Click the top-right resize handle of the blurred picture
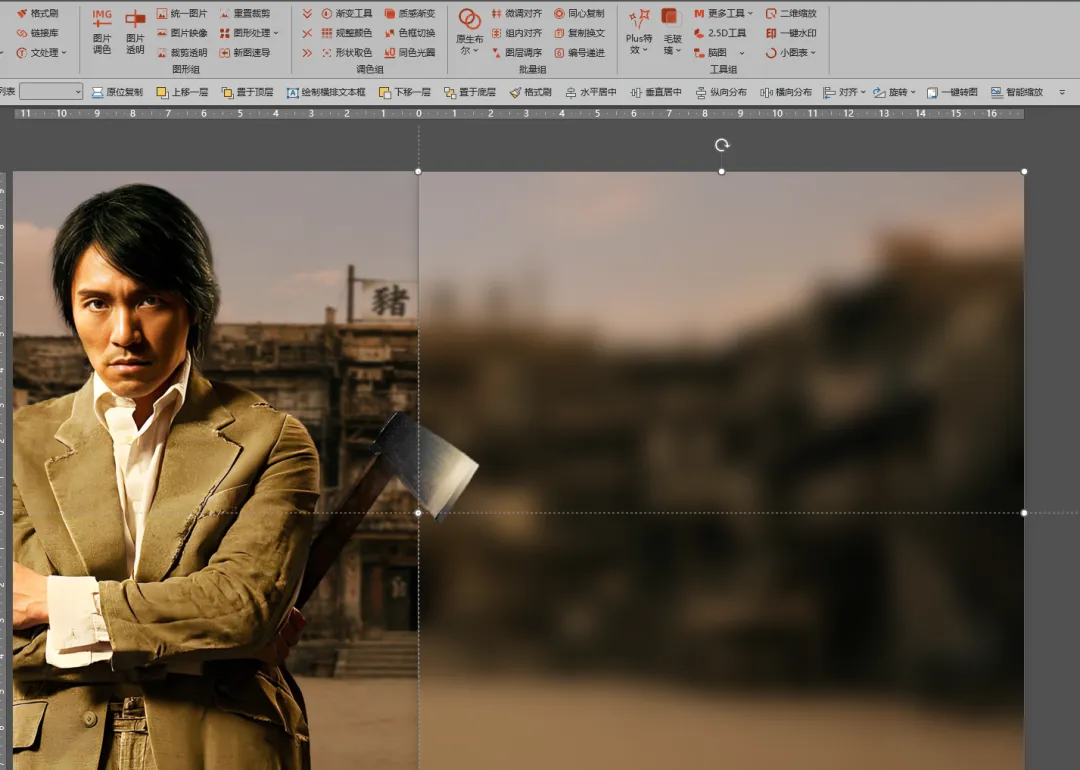Image resolution: width=1080 pixels, height=770 pixels. (x=1024, y=171)
